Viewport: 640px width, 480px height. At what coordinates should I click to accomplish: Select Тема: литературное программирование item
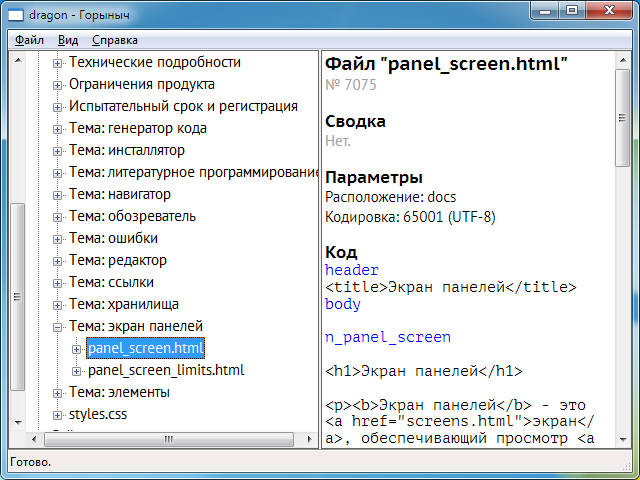pos(193,172)
